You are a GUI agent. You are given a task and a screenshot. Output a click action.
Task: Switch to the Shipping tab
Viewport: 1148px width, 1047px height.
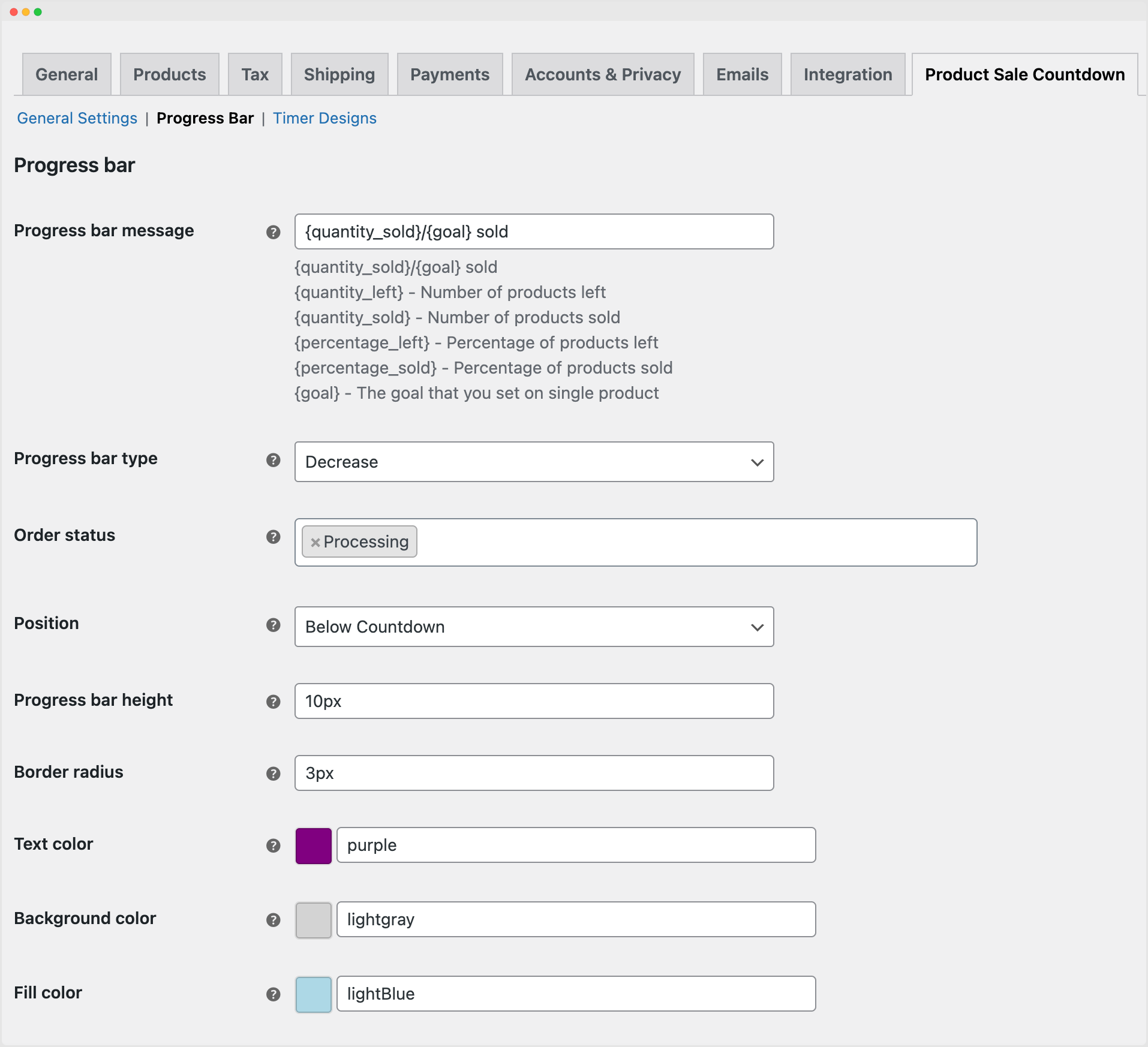(339, 74)
